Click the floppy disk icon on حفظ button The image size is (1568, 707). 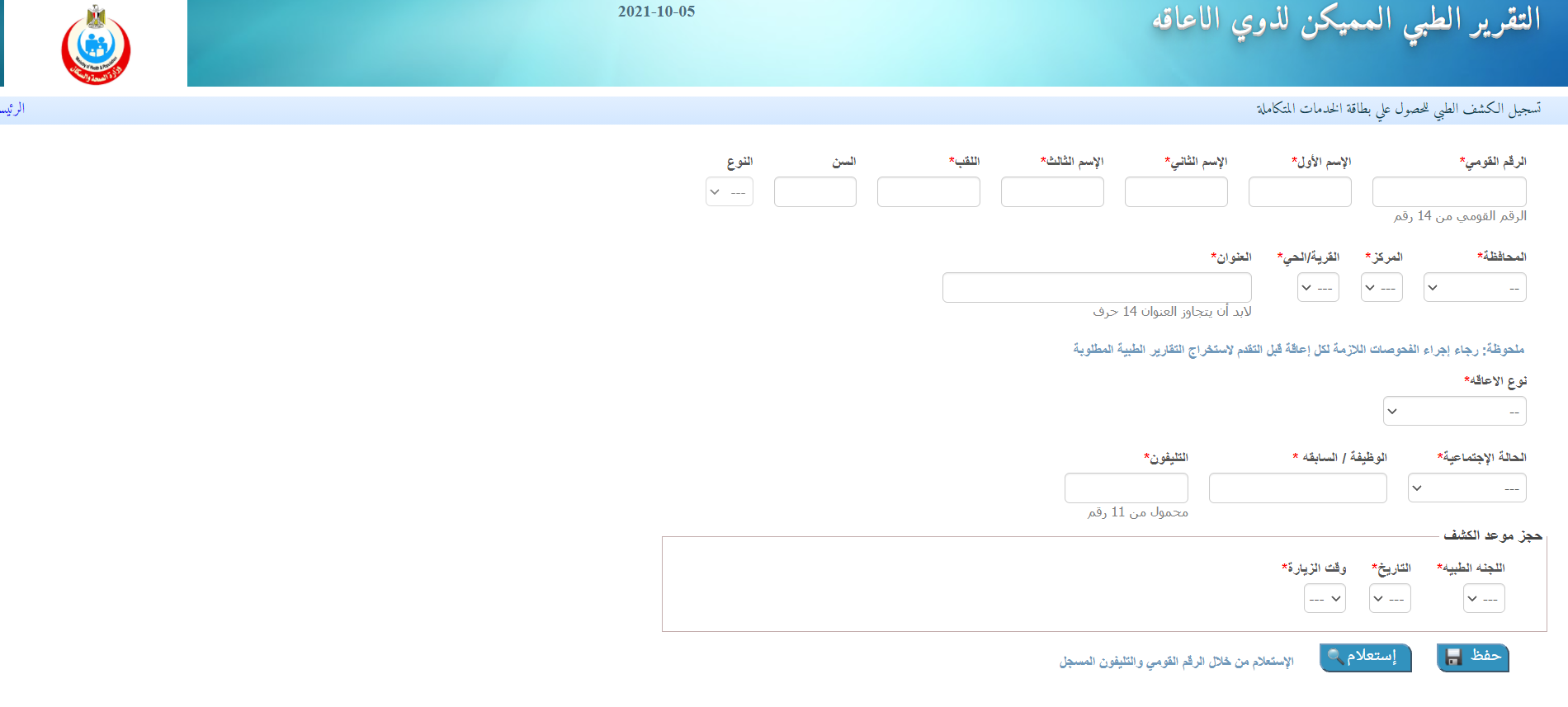[x=1454, y=657]
